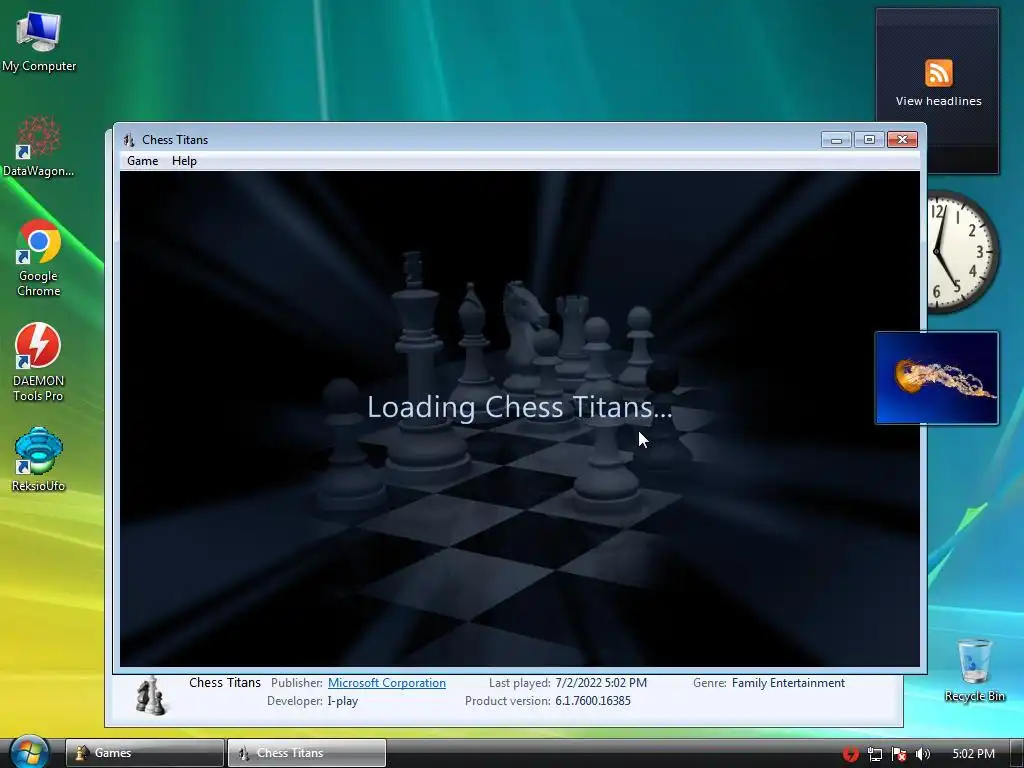Click the RSS feed icon in headlines gadget
This screenshot has width=1024, height=768.
click(938, 72)
